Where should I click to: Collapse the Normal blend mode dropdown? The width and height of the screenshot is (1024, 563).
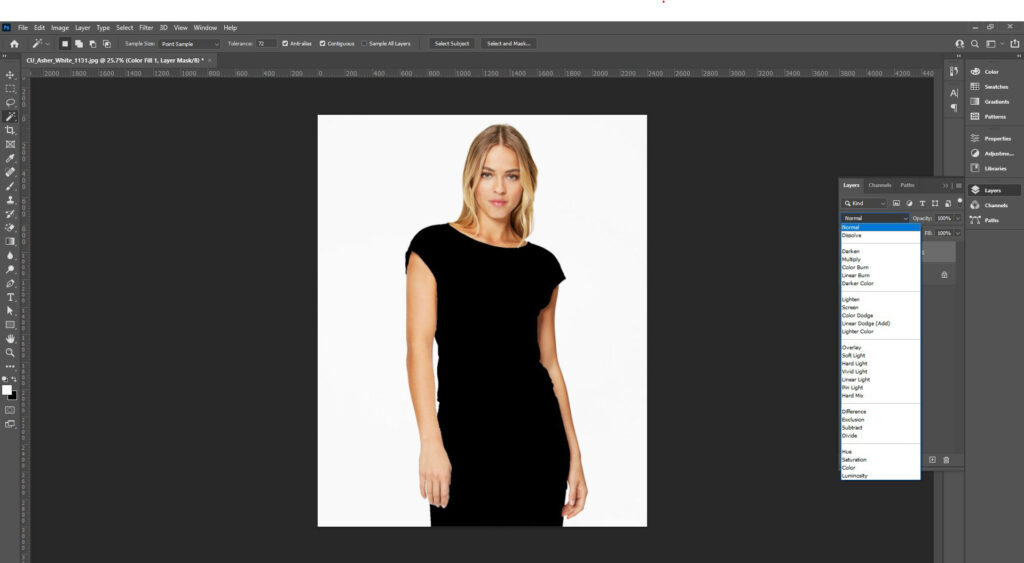[x=874, y=218]
